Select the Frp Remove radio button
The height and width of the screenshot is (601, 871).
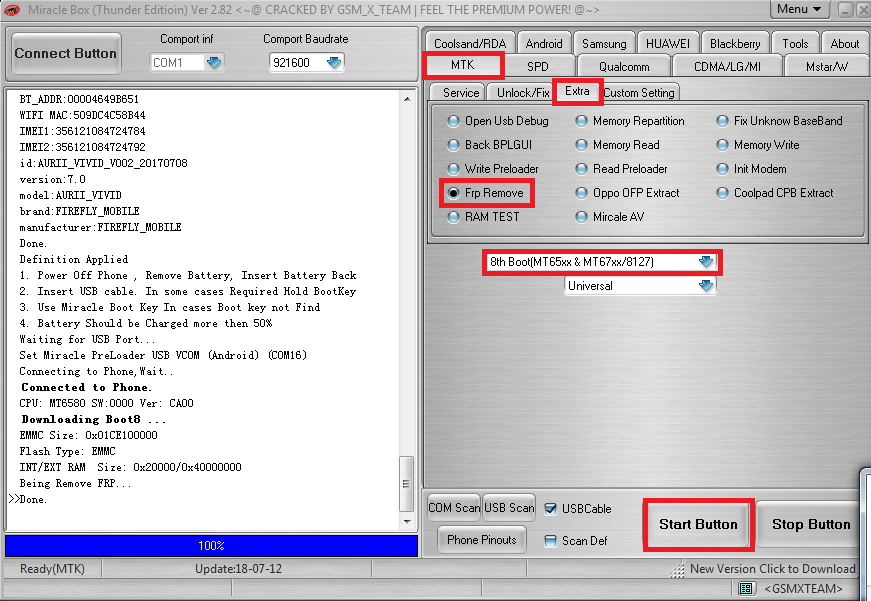(453, 193)
